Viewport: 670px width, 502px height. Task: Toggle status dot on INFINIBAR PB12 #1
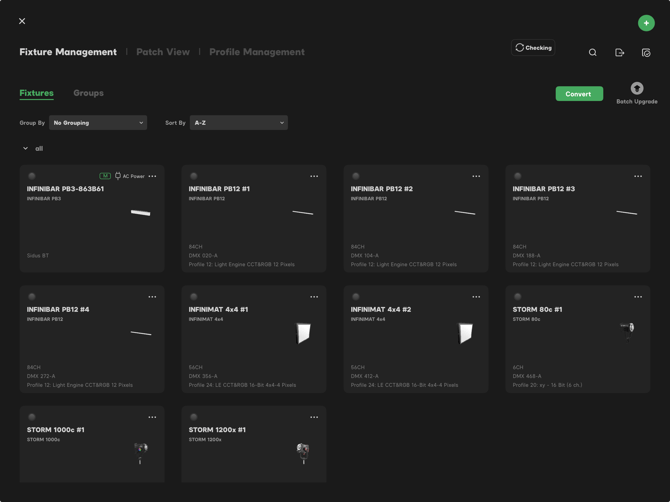tap(194, 176)
